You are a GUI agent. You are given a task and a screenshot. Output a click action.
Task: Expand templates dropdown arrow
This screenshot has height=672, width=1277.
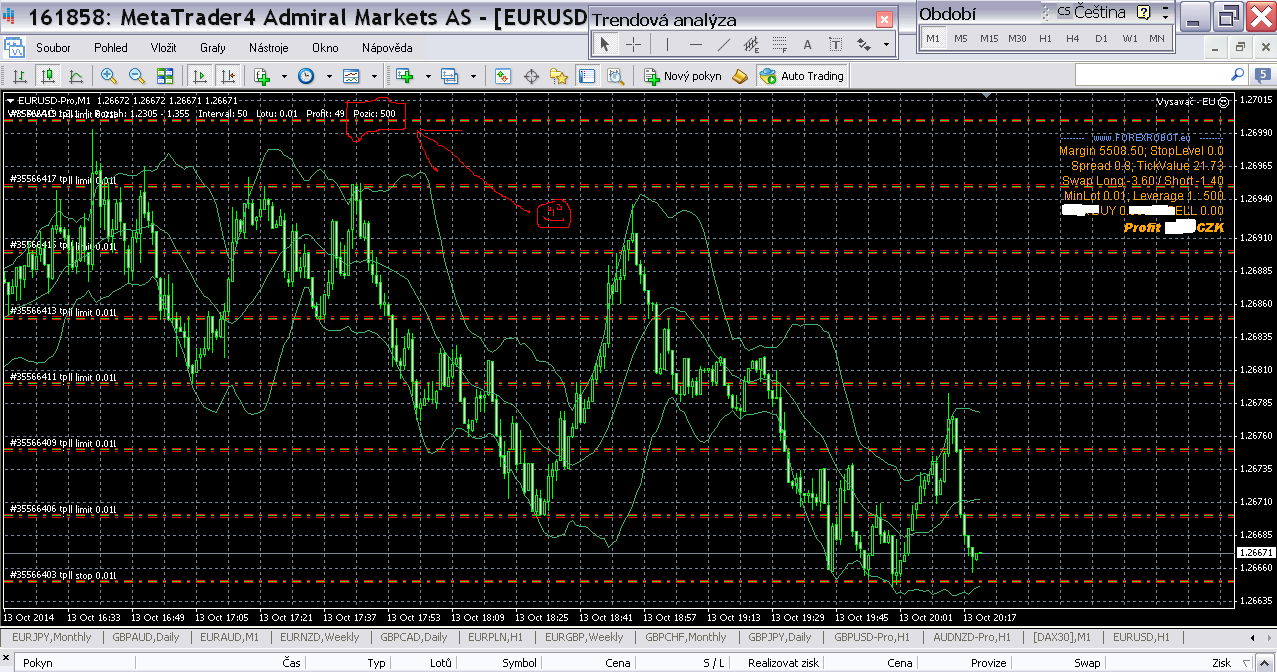[374, 76]
